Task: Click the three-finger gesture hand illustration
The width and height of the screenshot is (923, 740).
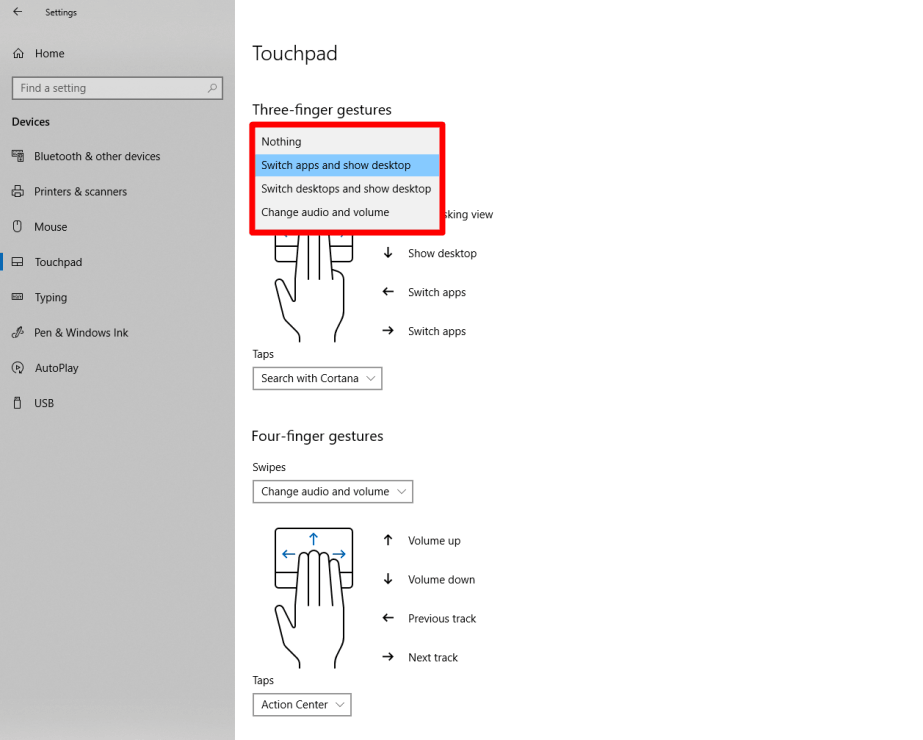Action: [314, 287]
